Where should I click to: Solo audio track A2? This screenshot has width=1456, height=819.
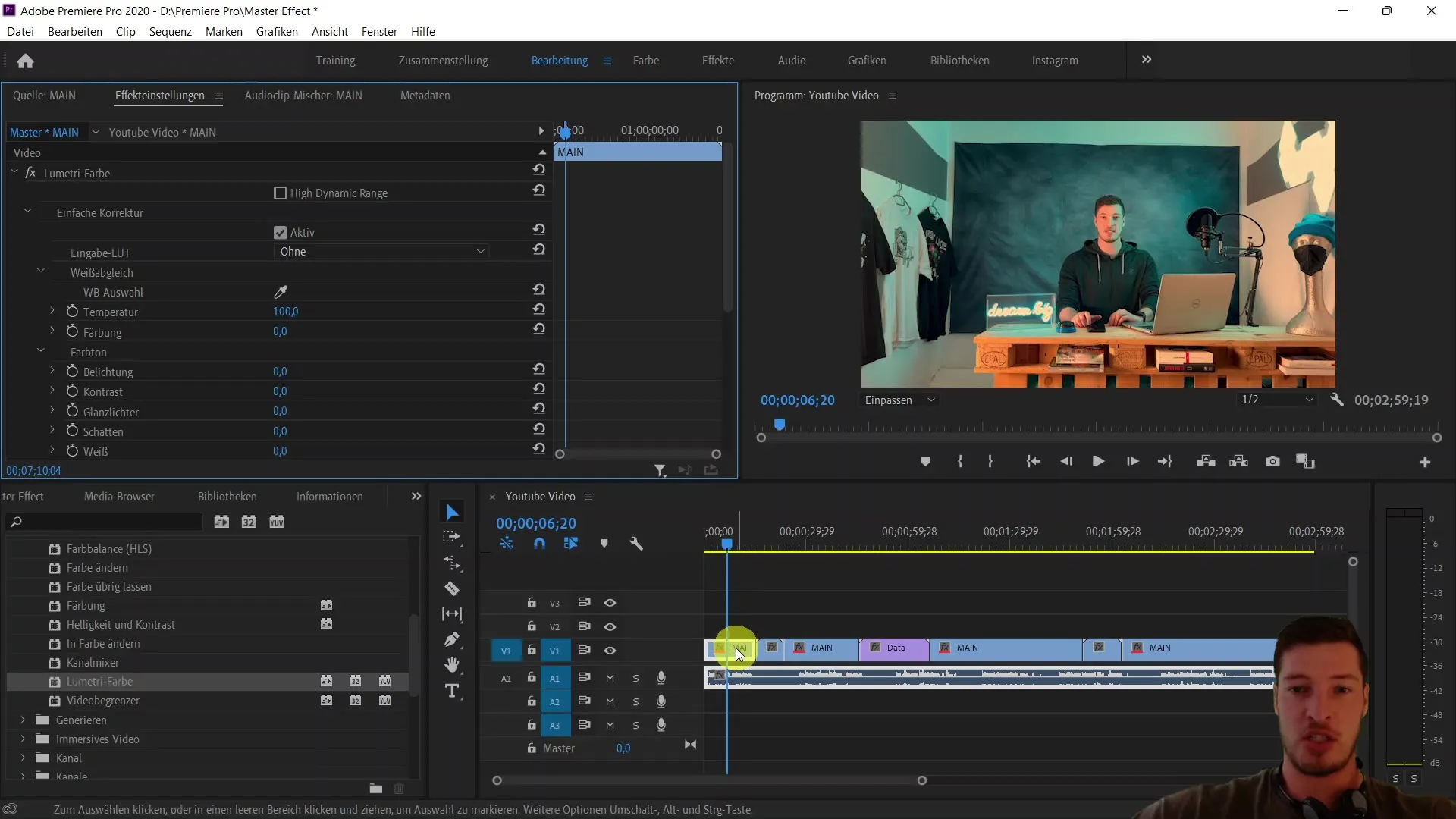tap(635, 702)
